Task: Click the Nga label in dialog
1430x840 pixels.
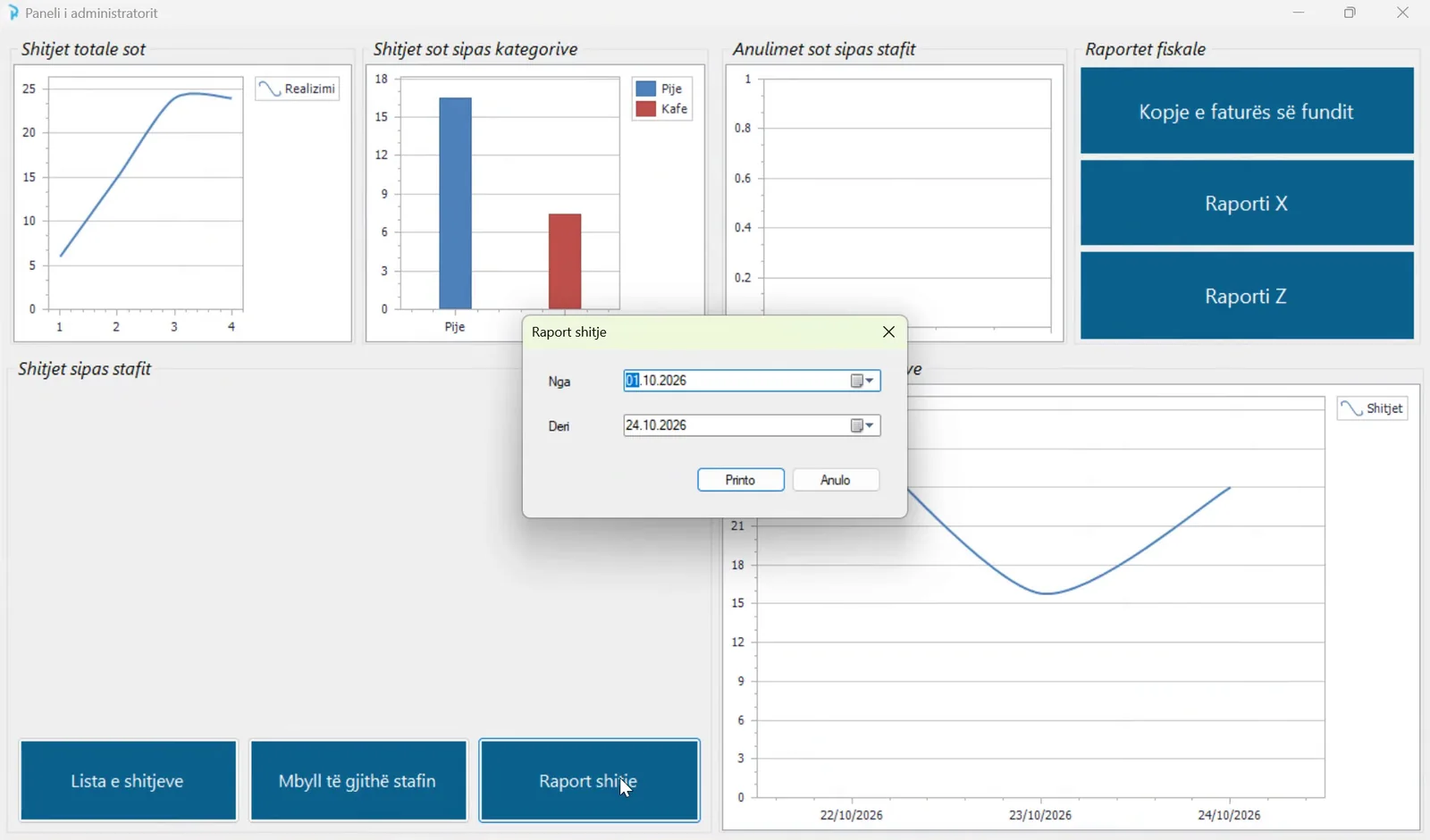Action: (x=559, y=382)
